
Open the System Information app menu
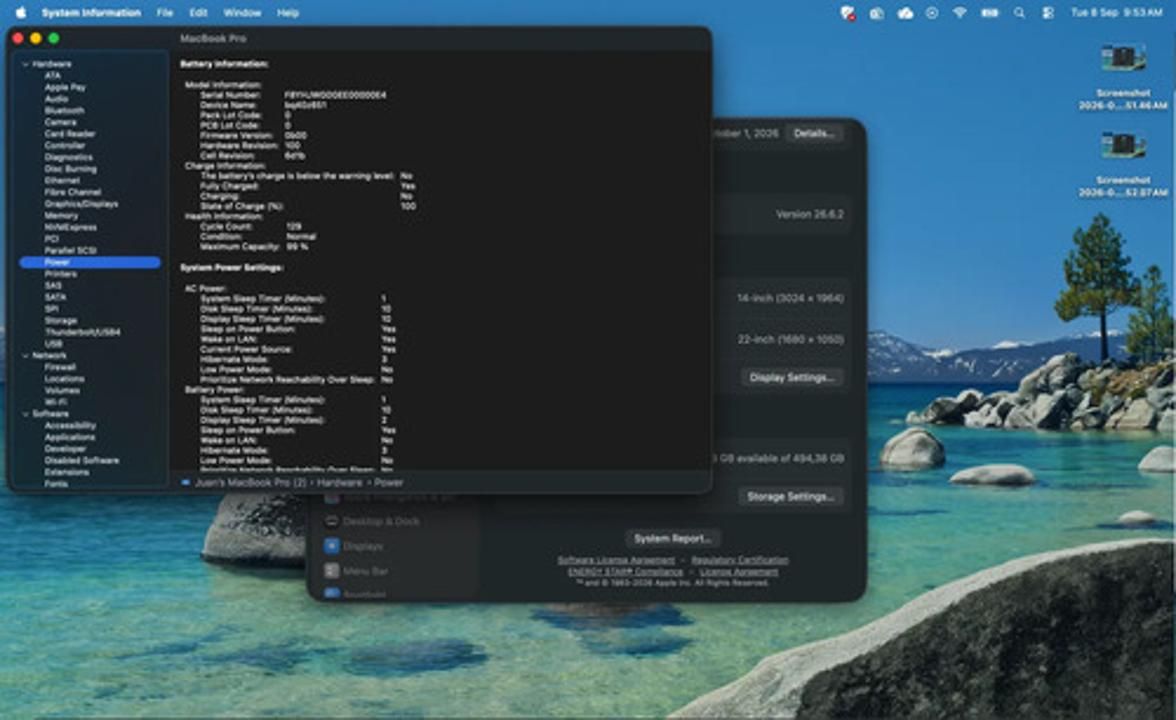pos(91,13)
